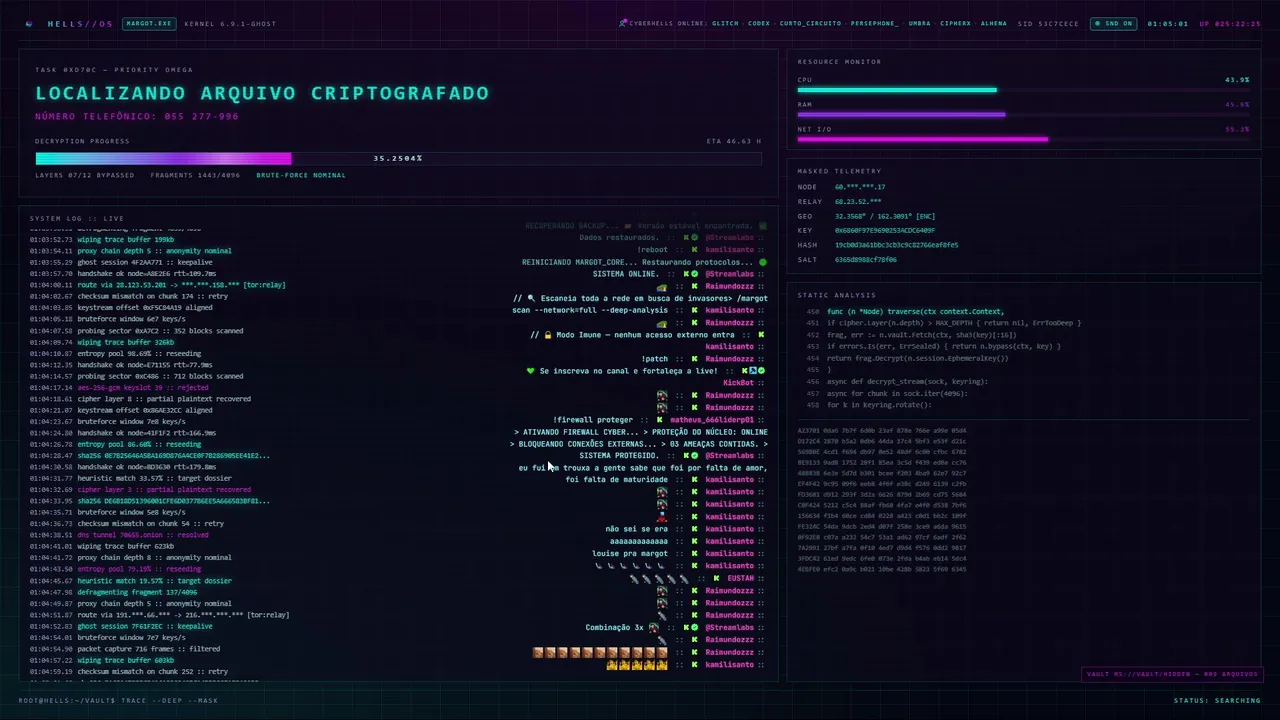
Task: Click log line aes-256-gcm keyslot 39 rejected
Action: point(119,387)
